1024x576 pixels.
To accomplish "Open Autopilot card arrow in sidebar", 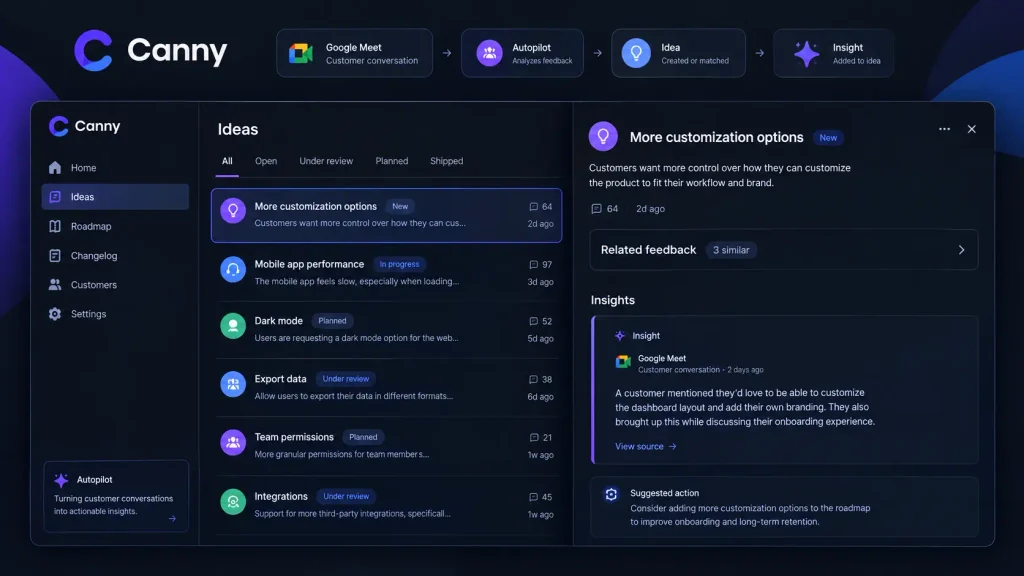I will (x=172, y=519).
